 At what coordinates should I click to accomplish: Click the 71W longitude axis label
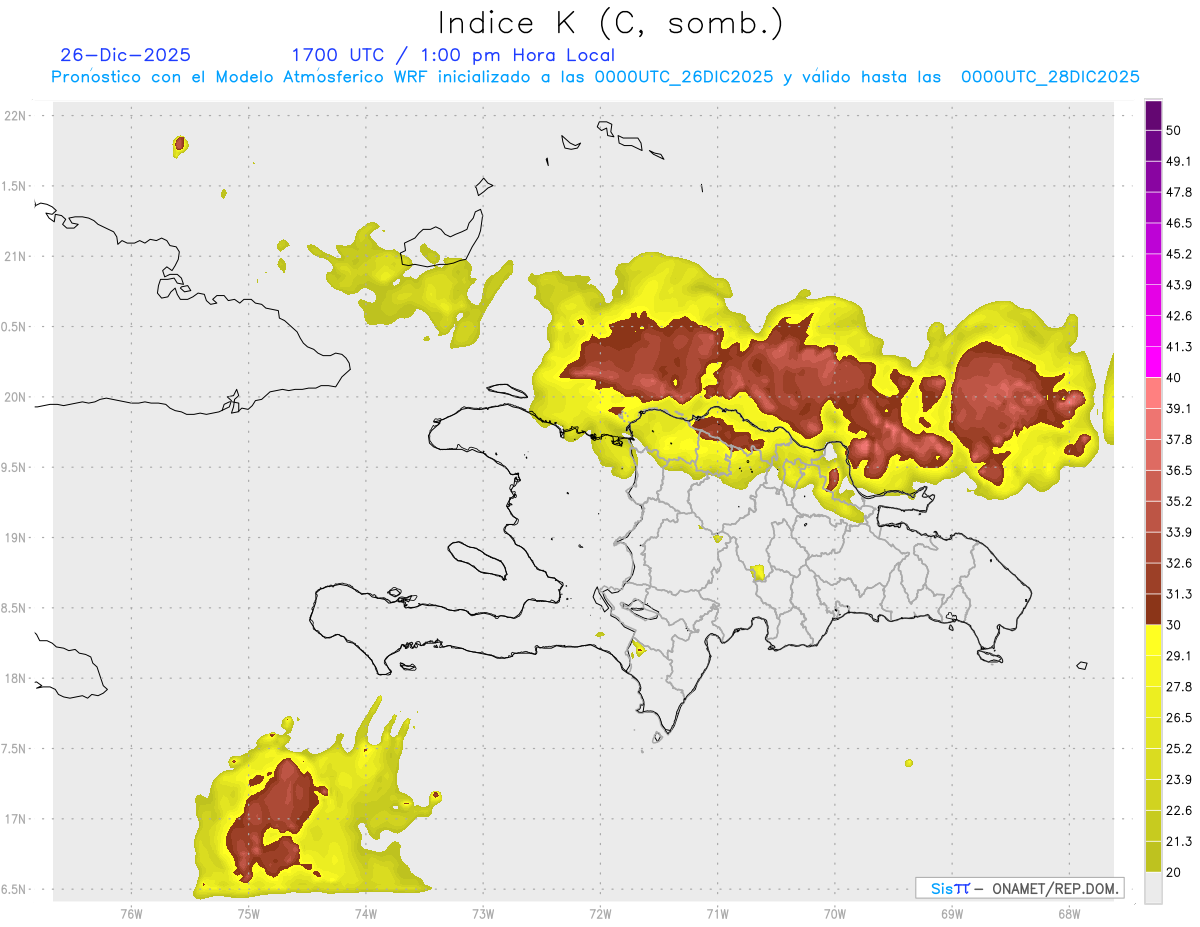coord(717,913)
